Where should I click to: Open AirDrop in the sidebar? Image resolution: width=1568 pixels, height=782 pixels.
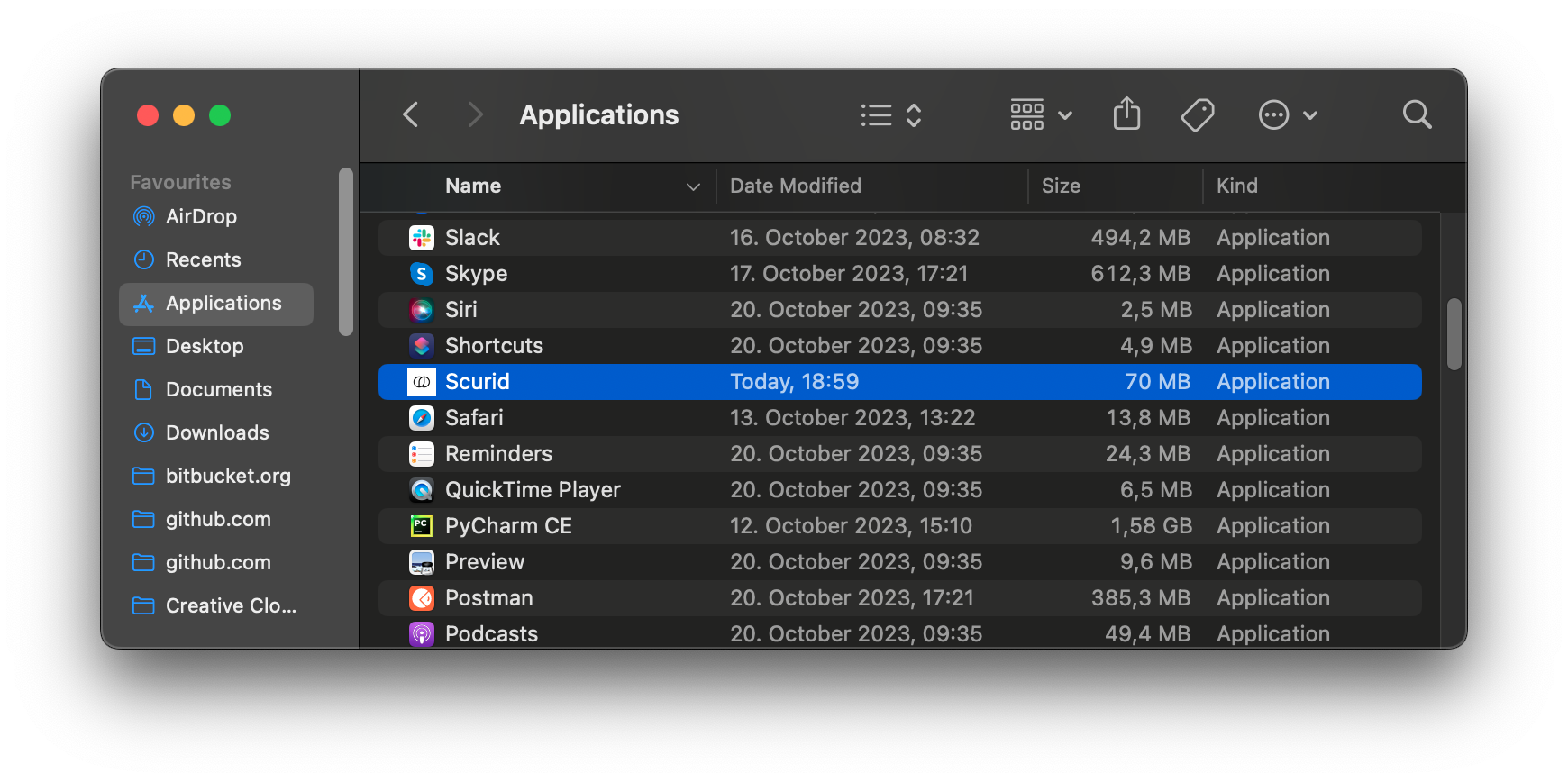pos(216,216)
